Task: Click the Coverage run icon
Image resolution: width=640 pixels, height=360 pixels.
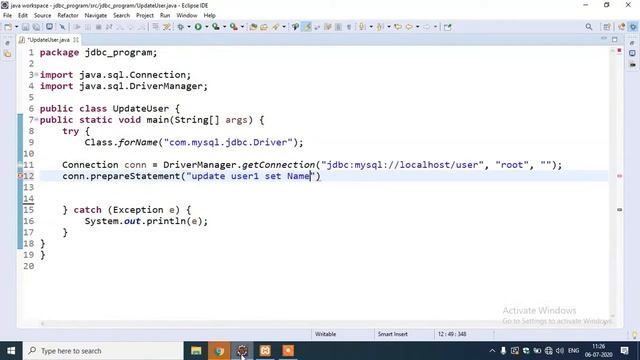Action: pos(216,27)
